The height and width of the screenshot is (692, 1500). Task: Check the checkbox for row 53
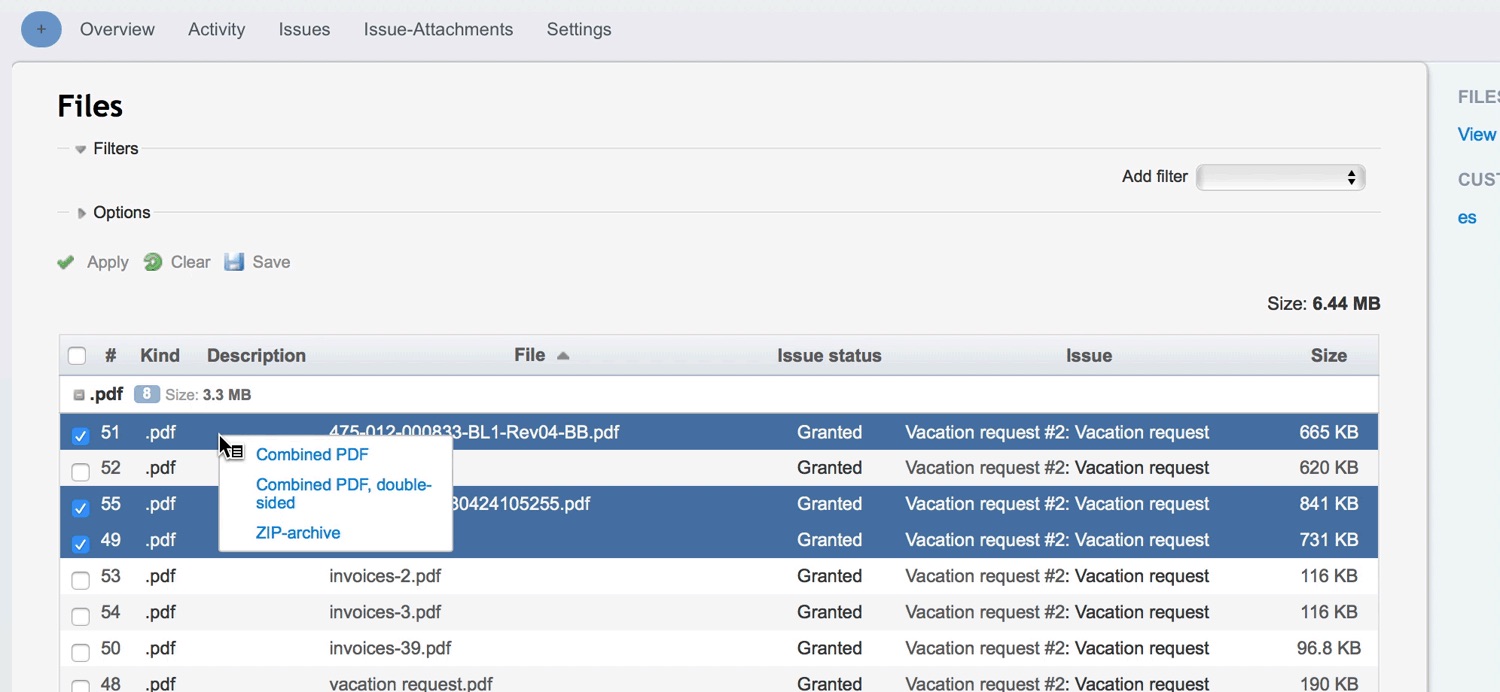(81, 579)
